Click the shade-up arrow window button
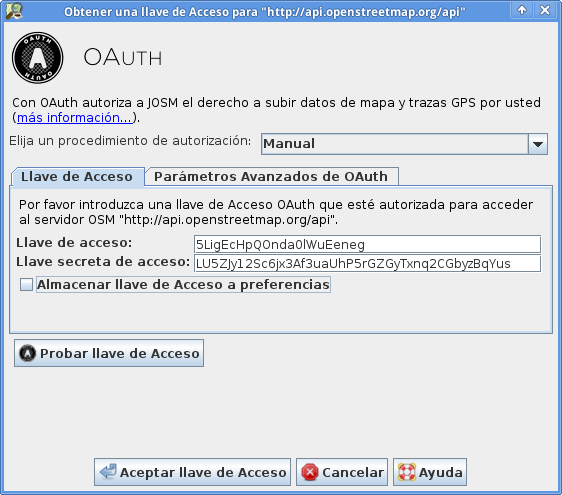This screenshot has height=495, width=562. point(522,10)
